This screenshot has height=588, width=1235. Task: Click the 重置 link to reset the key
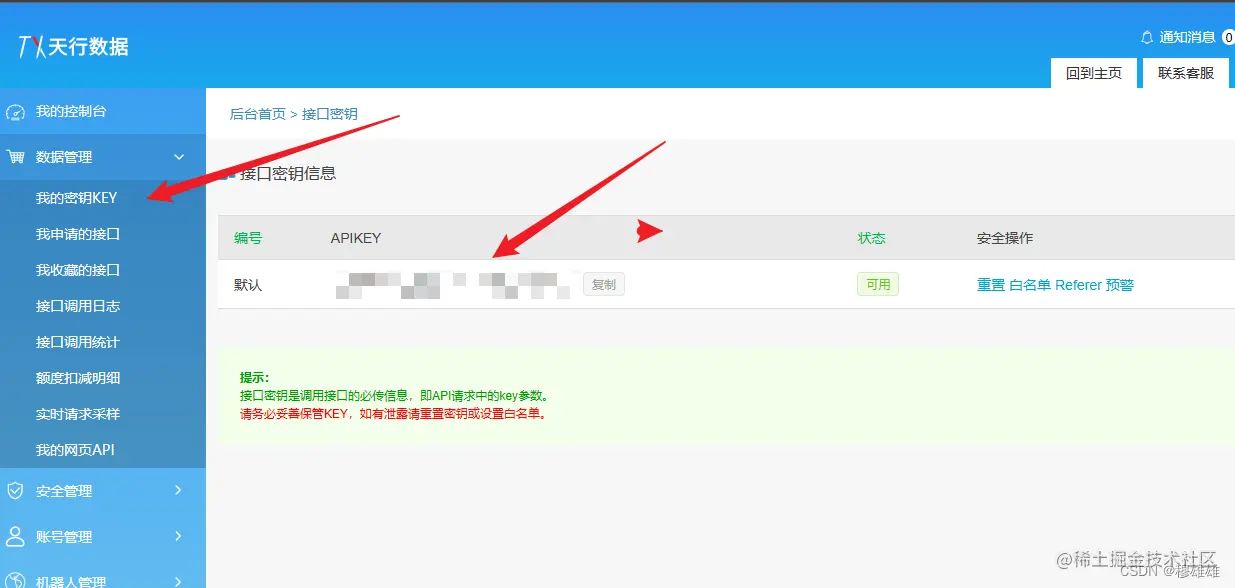(x=989, y=284)
